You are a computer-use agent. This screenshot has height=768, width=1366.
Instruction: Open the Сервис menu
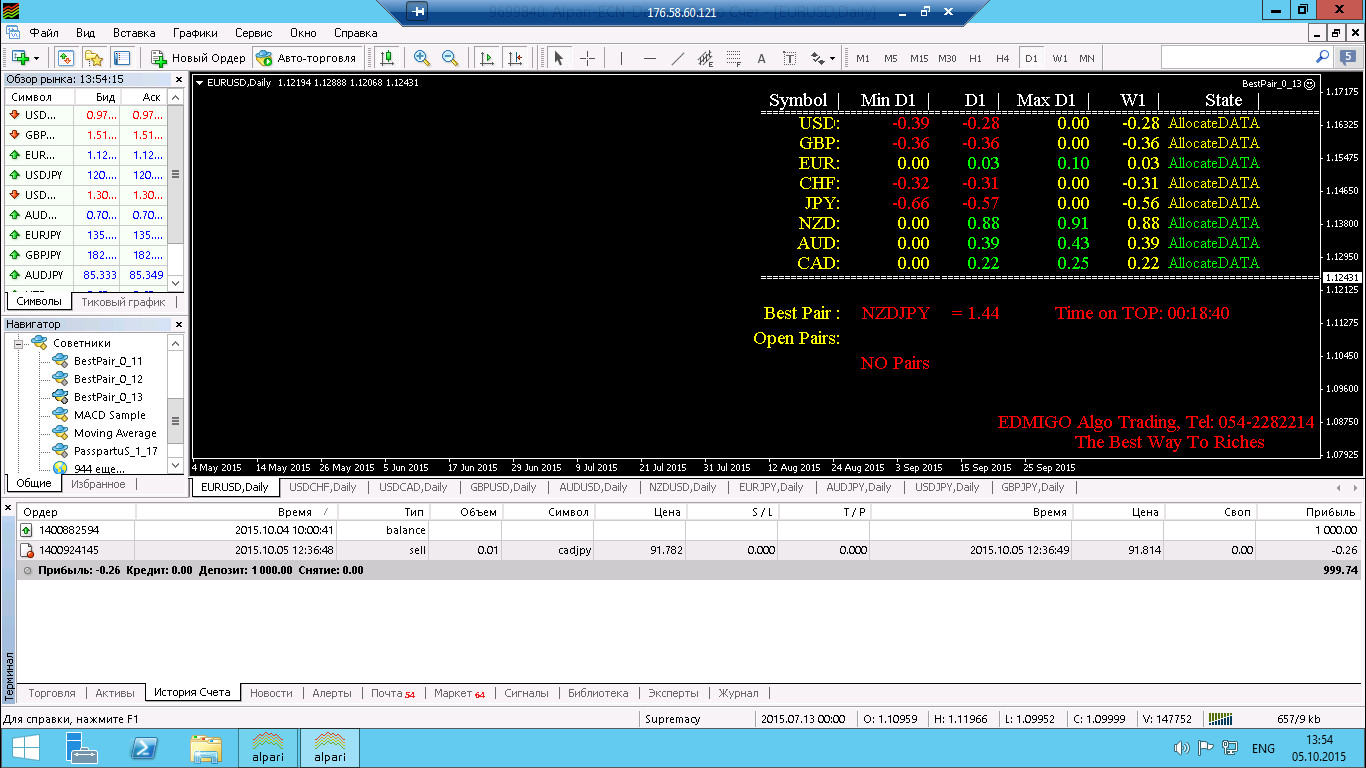tap(253, 33)
